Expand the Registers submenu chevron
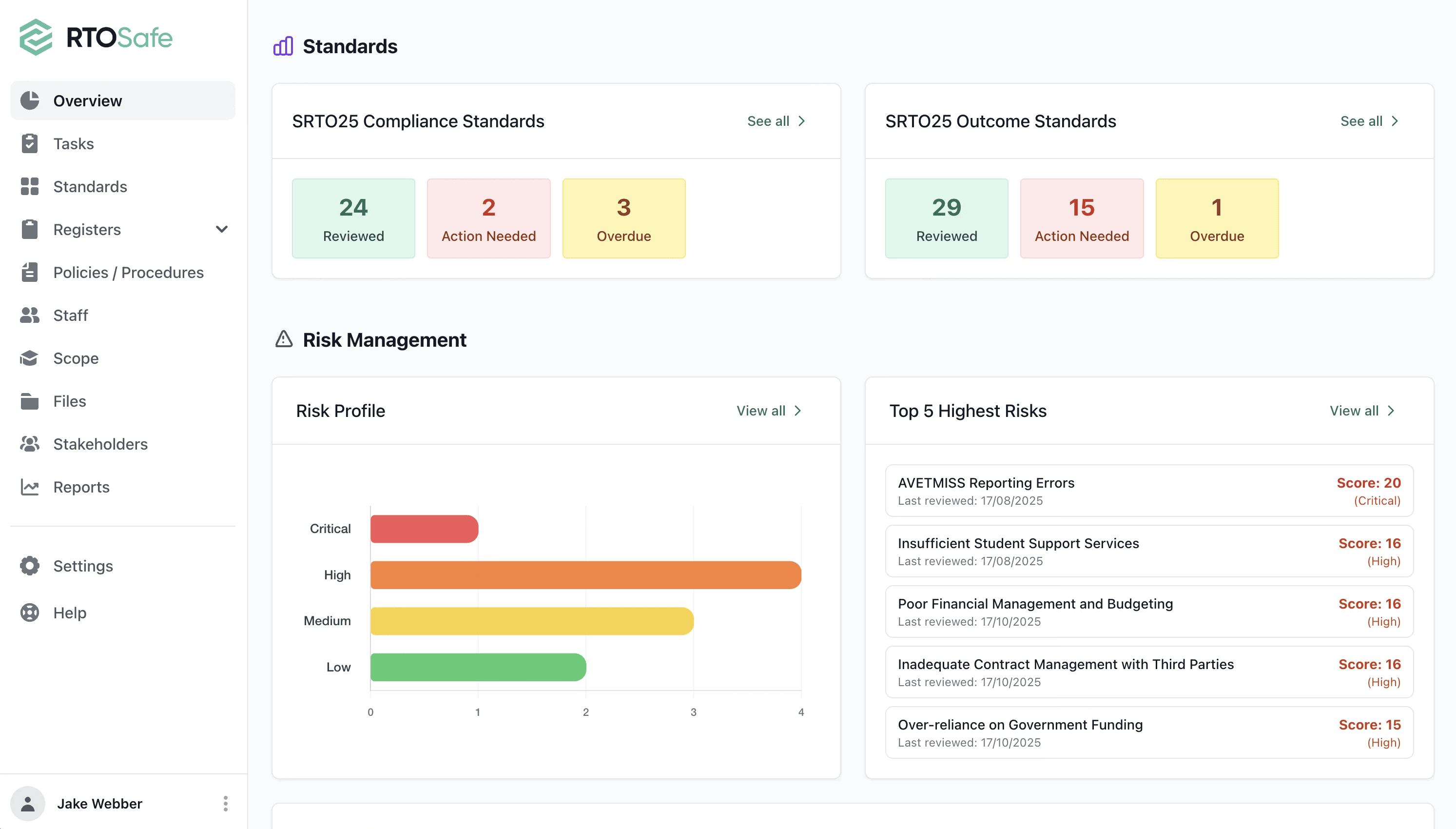Image resolution: width=1456 pixels, height=829 pixels. coord(222,230)
